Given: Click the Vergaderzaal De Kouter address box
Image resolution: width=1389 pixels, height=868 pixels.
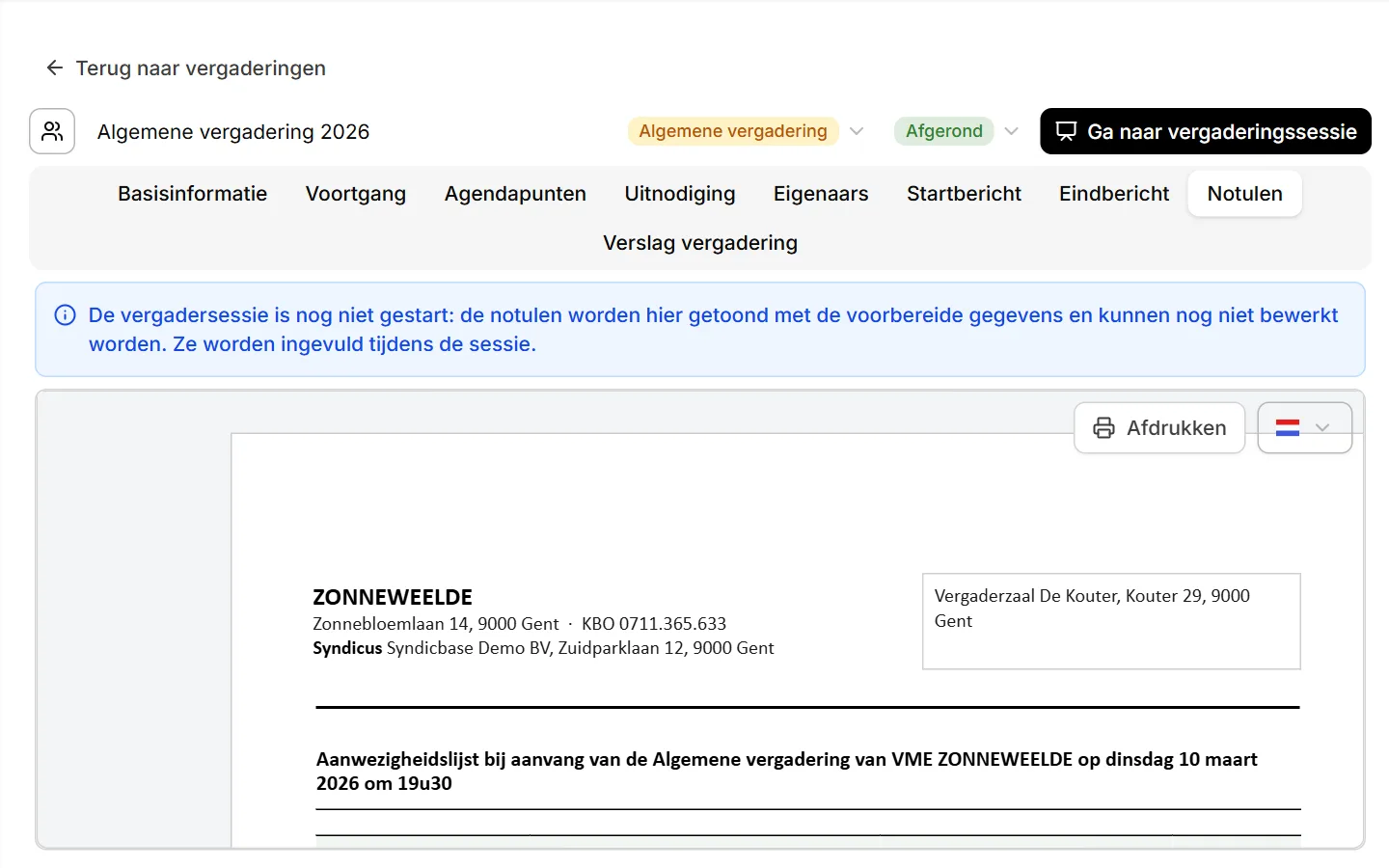Looking at the screenshot, I should click(1111, 621).
